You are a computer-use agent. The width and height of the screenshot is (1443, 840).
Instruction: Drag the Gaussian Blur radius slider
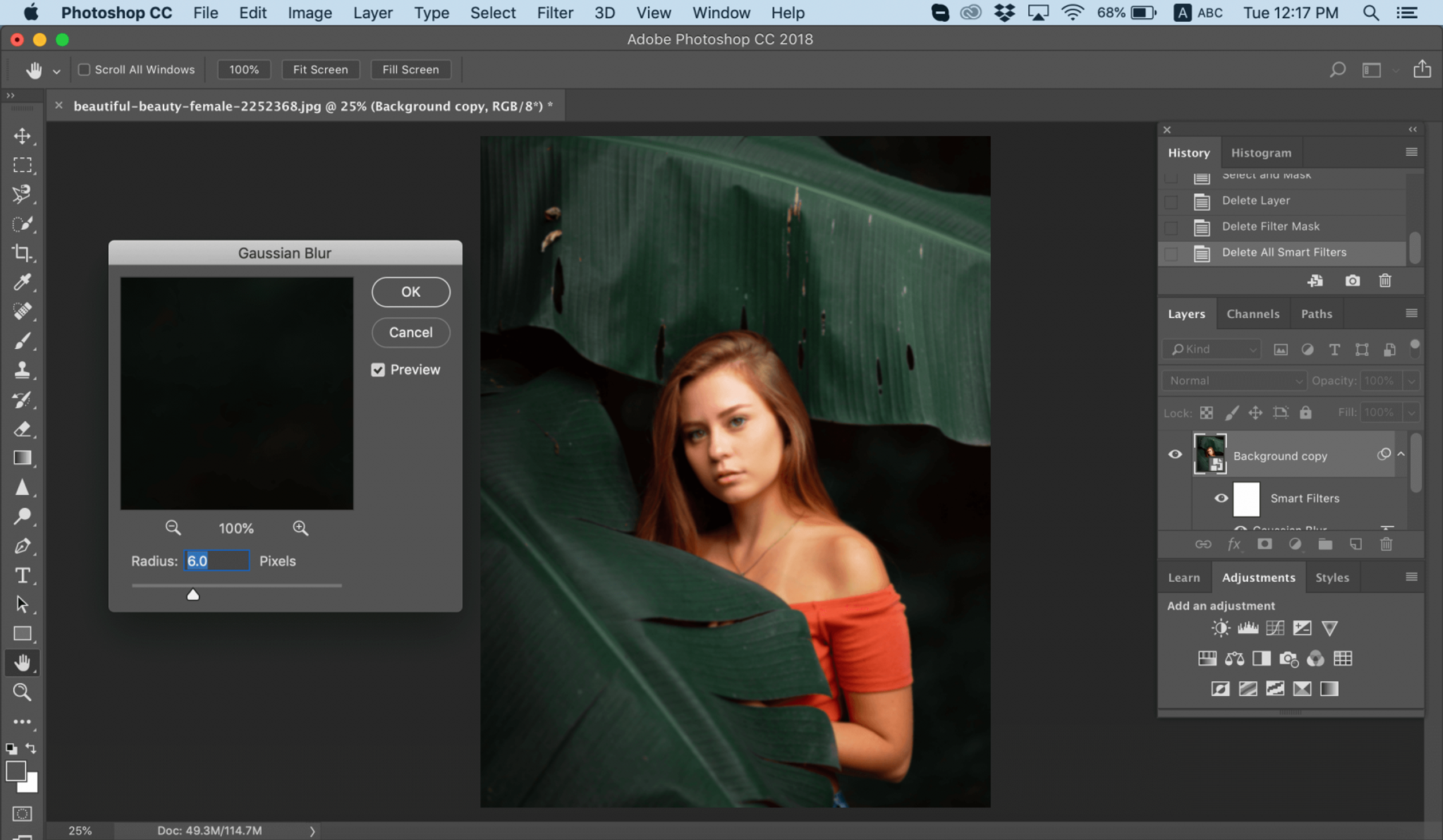click(193, 594)
